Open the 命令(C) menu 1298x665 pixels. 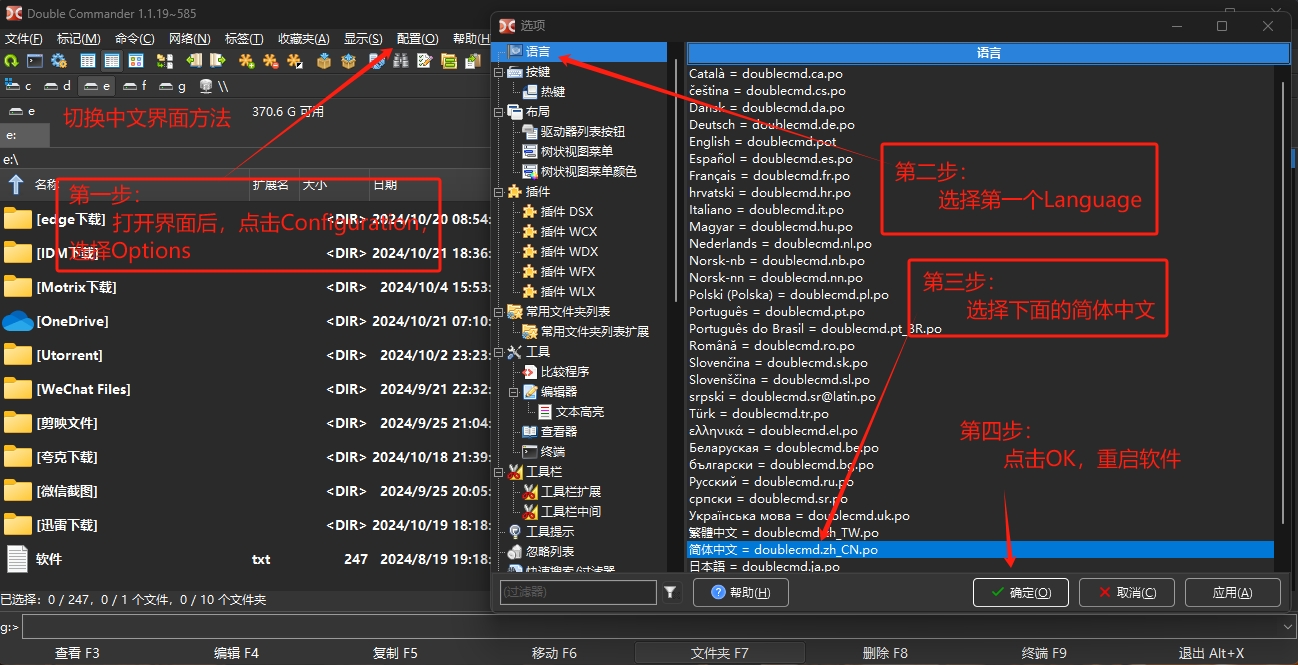pos(134,38)
